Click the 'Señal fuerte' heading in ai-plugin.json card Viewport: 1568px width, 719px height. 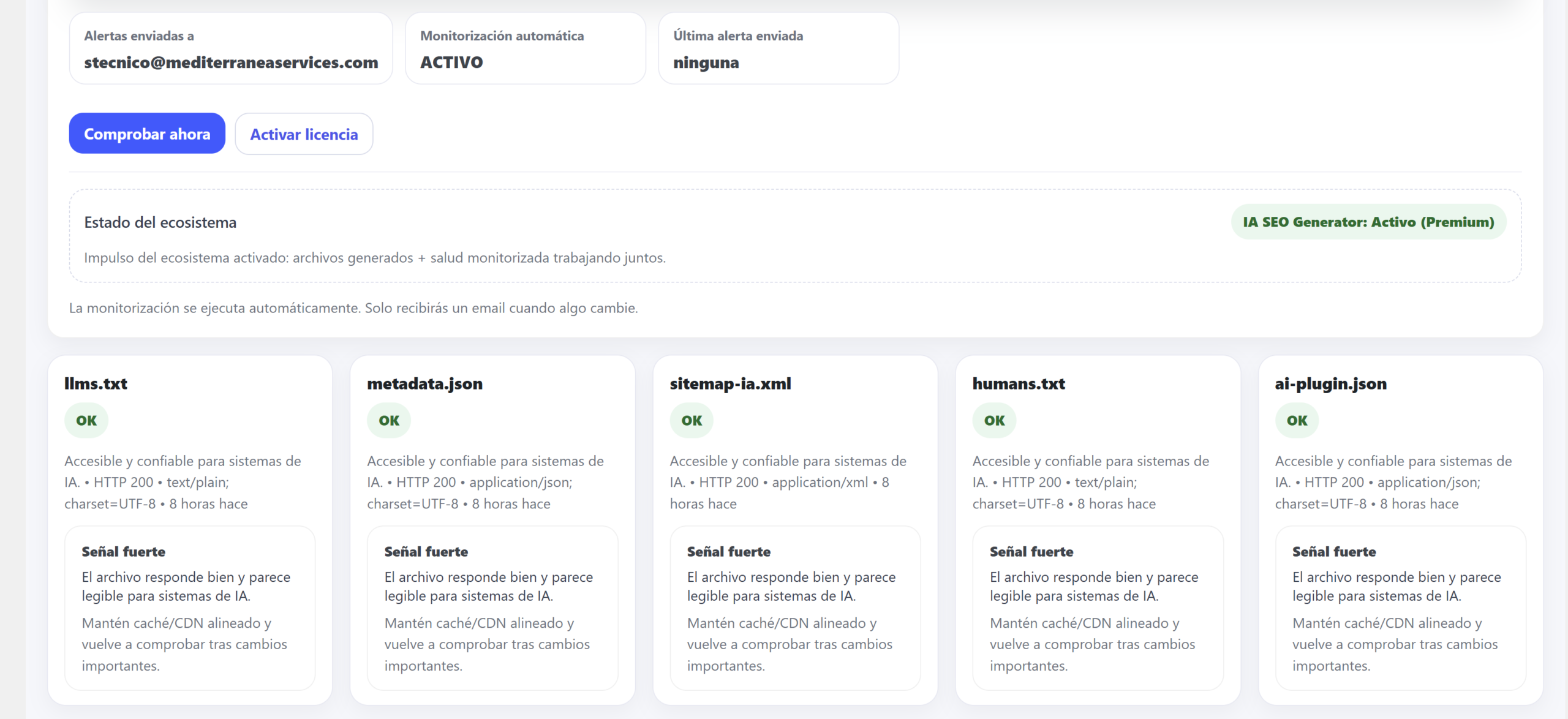click(1333, 552)
